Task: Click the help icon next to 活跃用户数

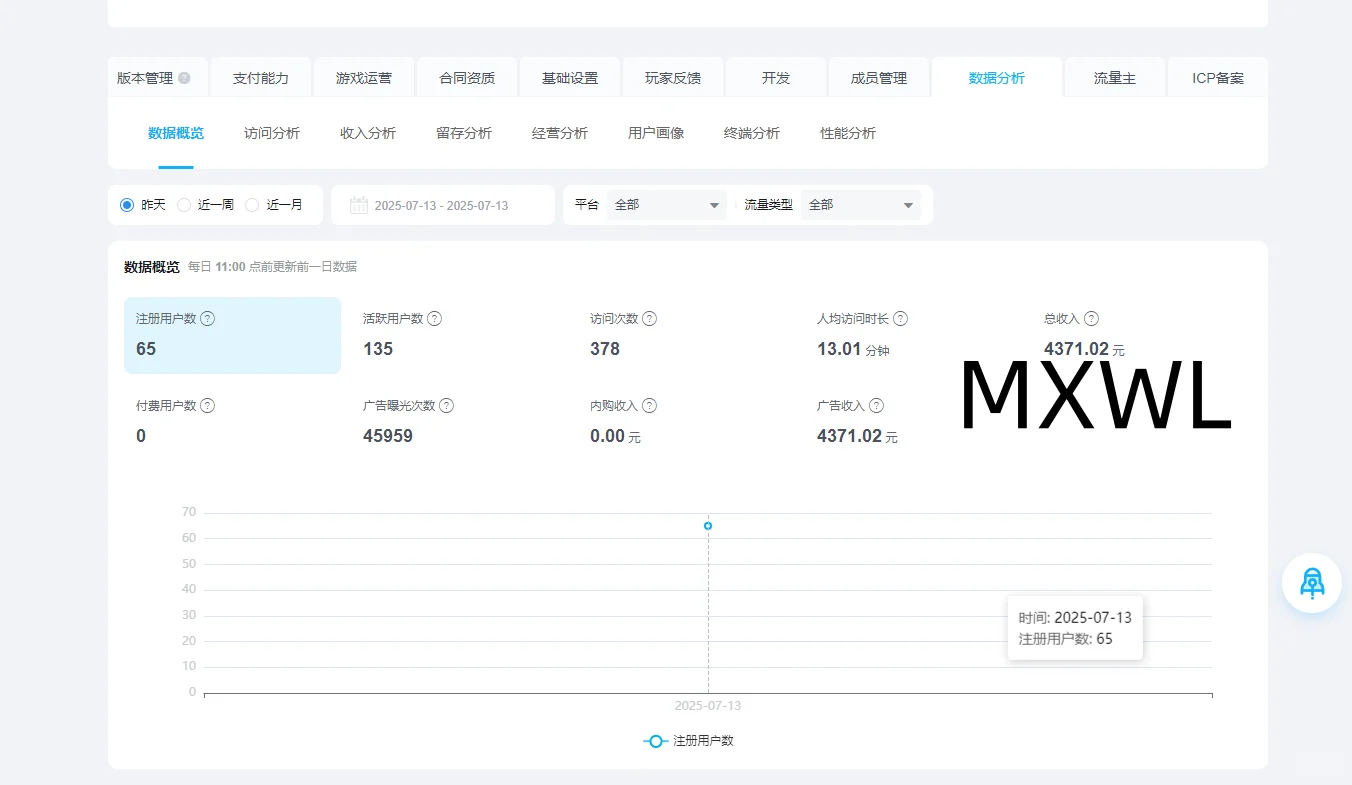Action: point(435,319)
